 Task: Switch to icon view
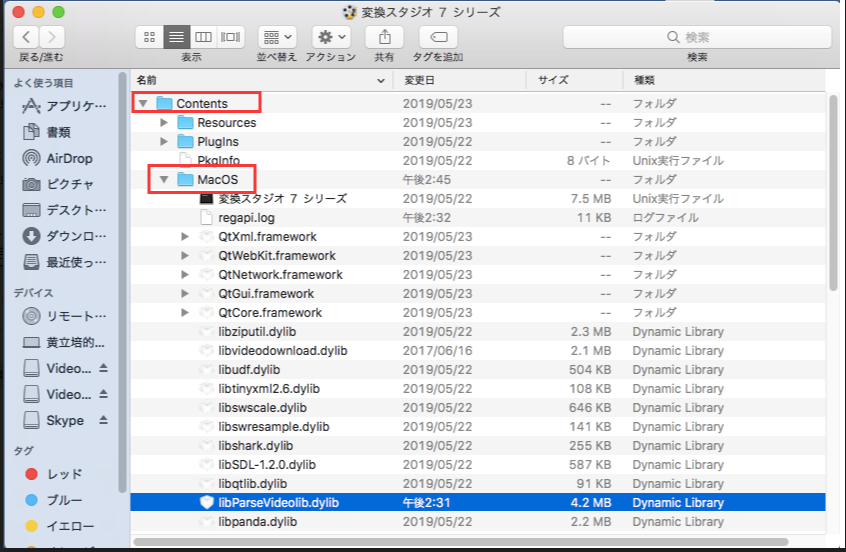(149, 37)
